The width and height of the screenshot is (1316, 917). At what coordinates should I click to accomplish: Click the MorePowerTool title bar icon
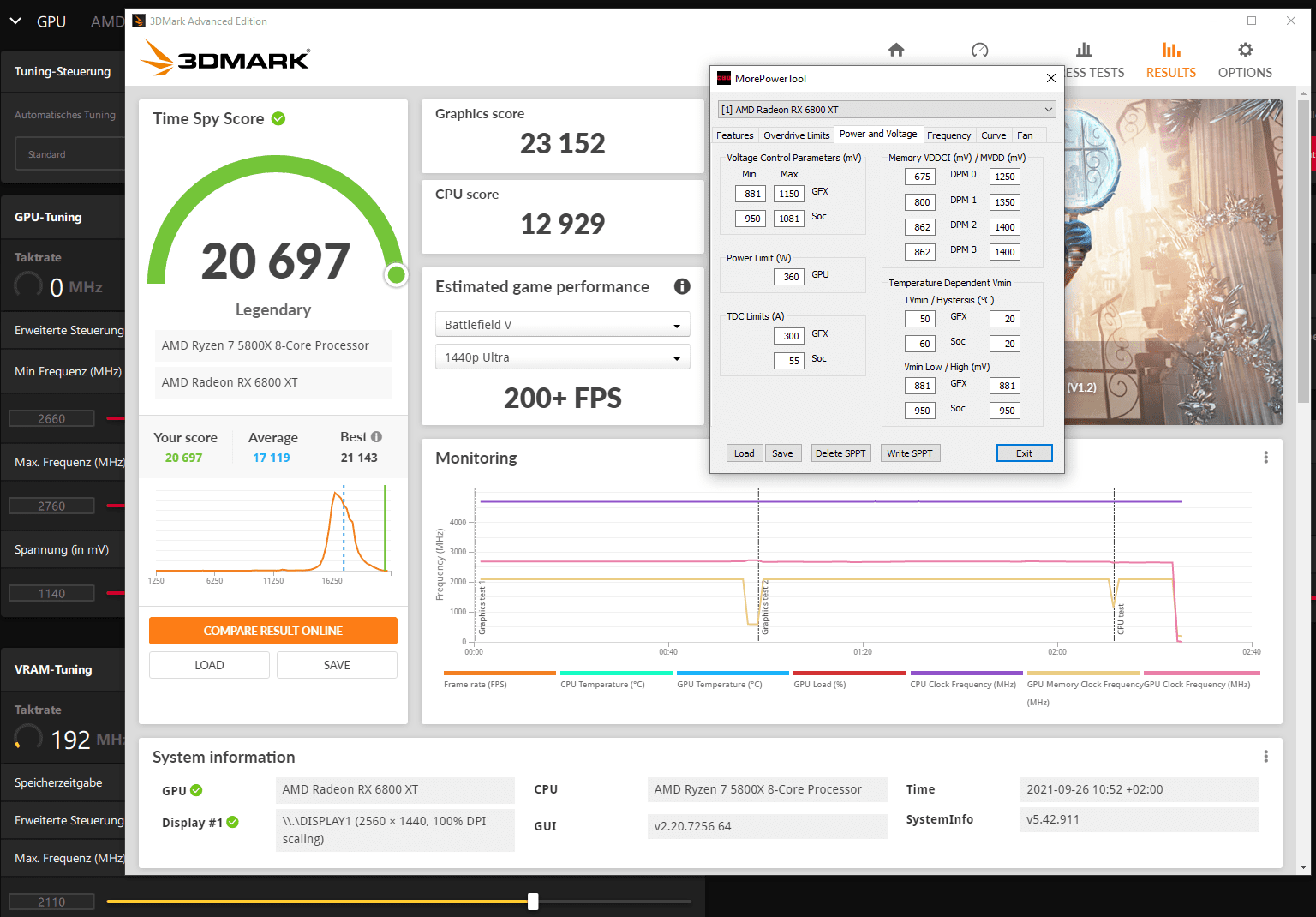[724, 78]
